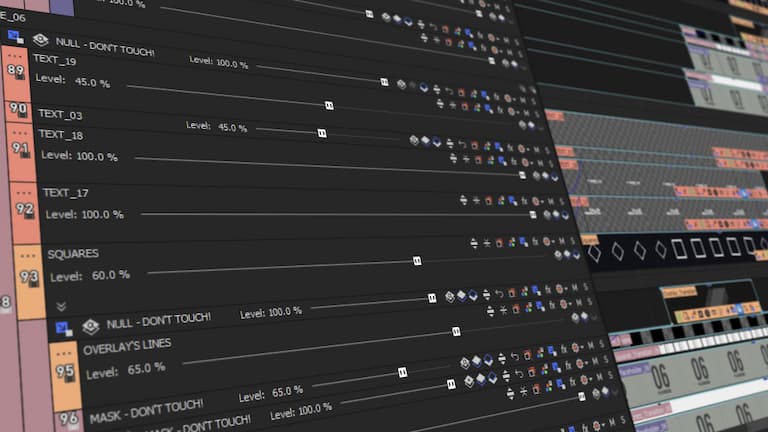Click the TEXT_17 level slider handle
Viewport: 768px width, 432px height.
pyautogui.click(x=533, y=215)
